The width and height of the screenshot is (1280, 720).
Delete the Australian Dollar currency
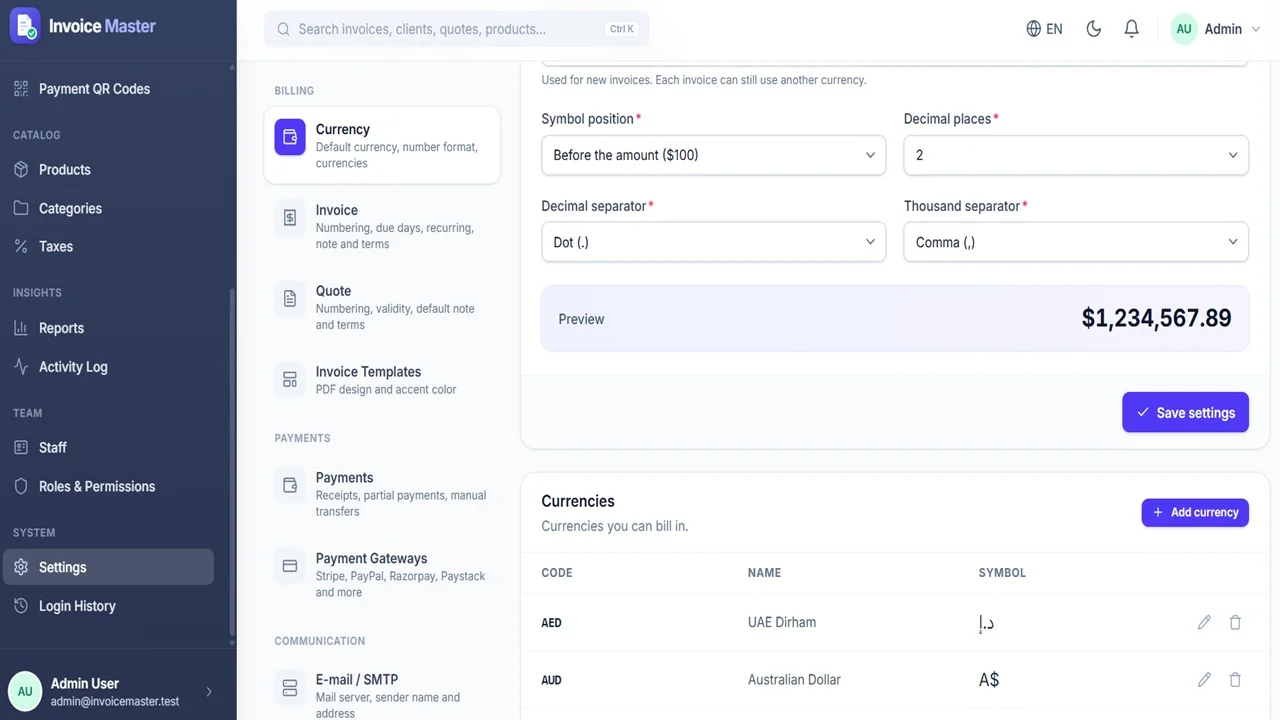(x=1235, y=680)
